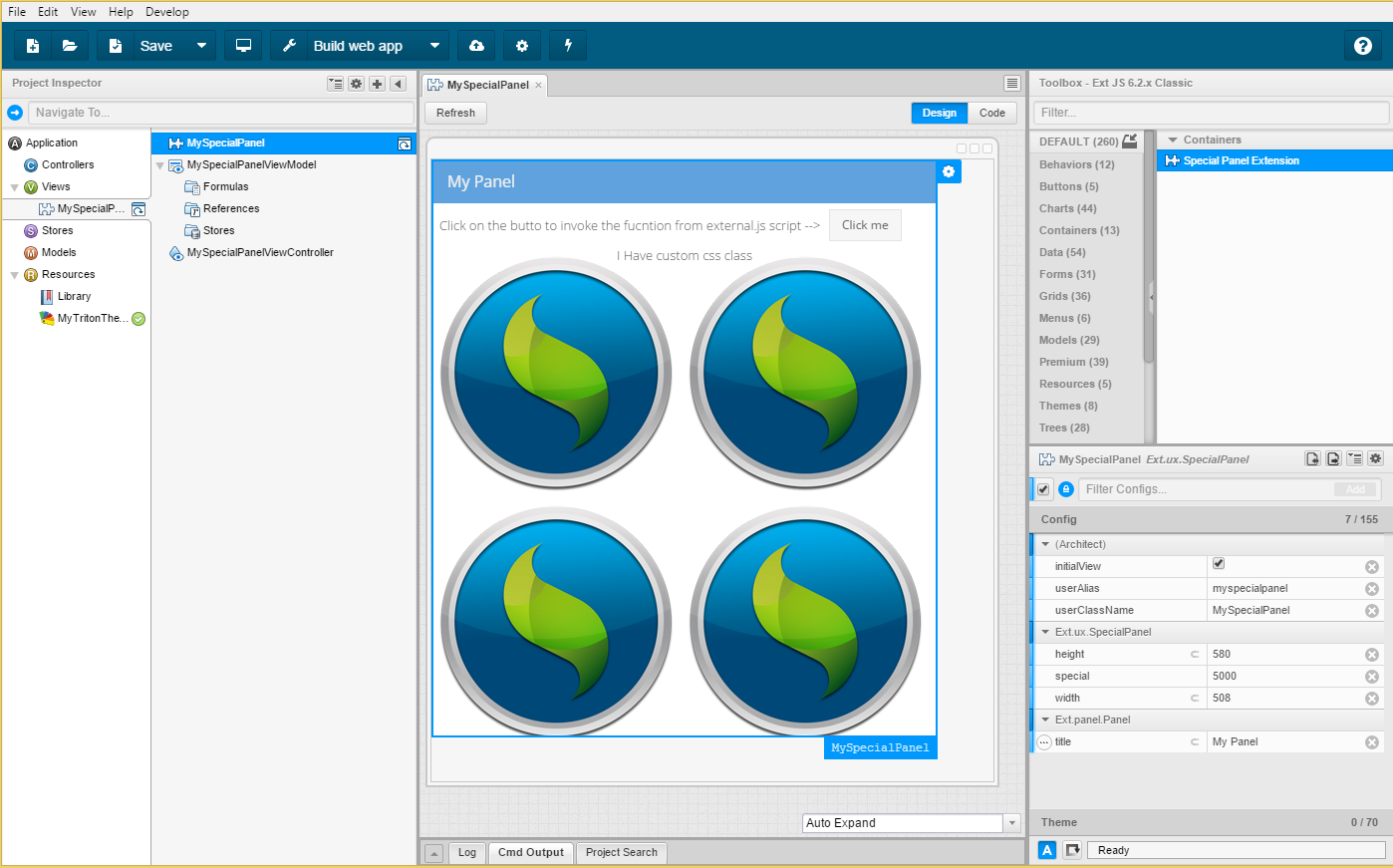Click the toolbox Filter input field
Screen dimensions: 1393x868
tap(1211, 113)
